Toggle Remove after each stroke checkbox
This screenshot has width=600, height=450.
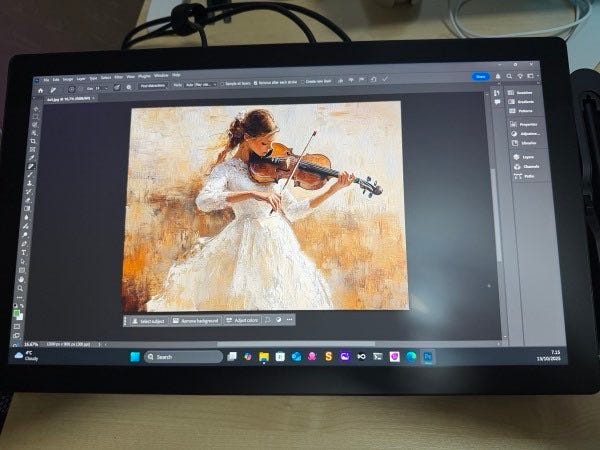[x=255, y=83]
